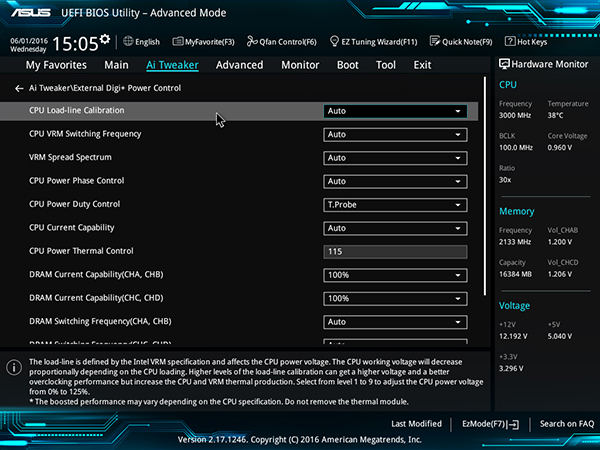Select VRM Spread Spectrum label

pos(70,157)
